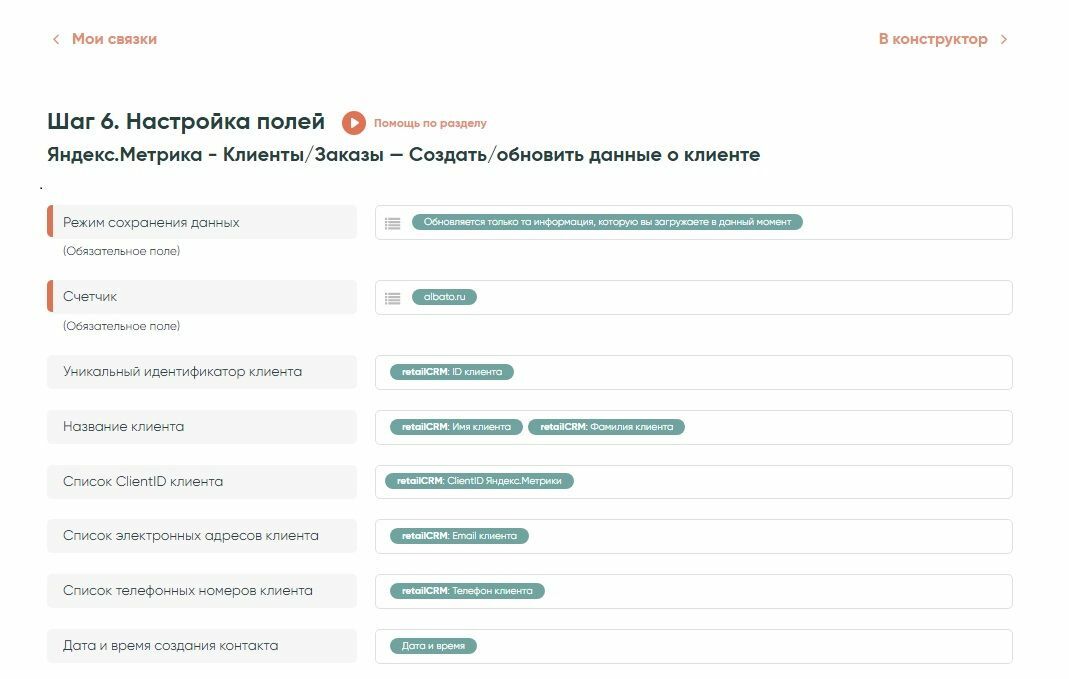Click the retailCRM: Email клиента tag
This screenshot has width=1069, height=679.
pos(459,536)
